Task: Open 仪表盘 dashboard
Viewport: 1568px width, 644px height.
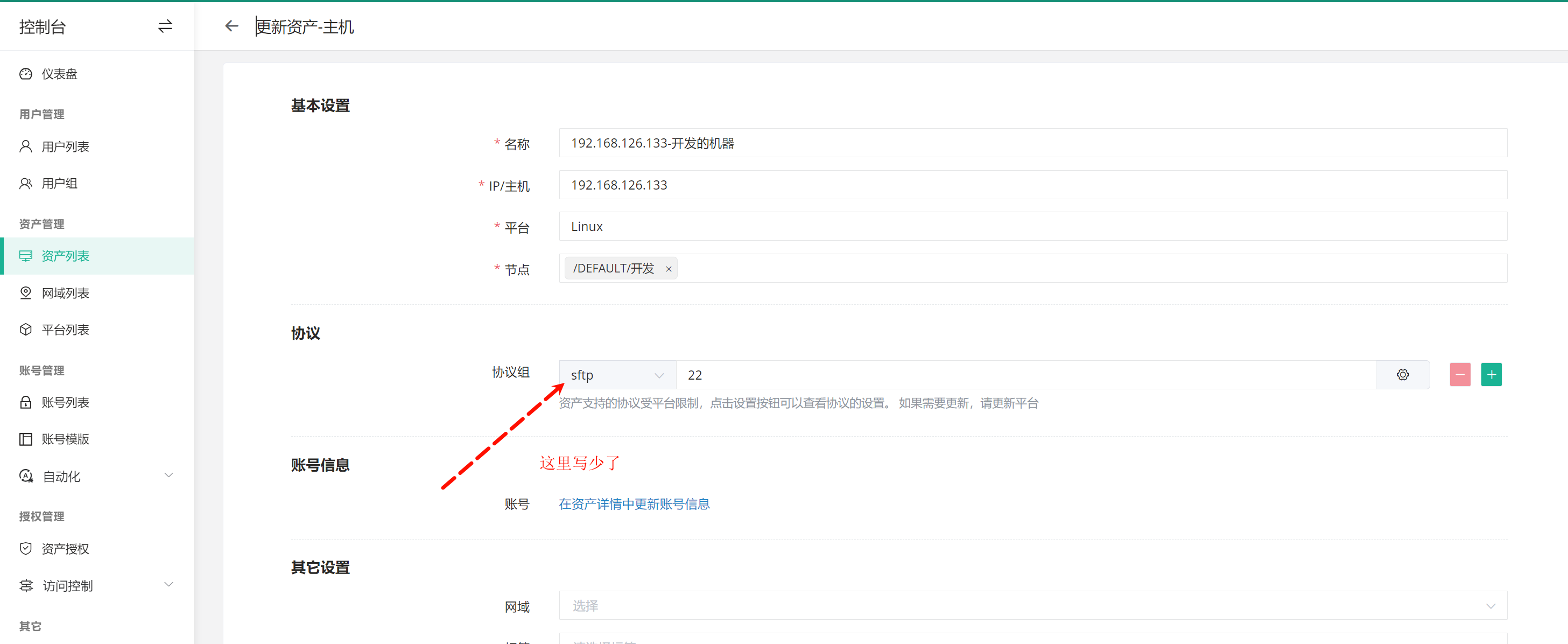Action: point(59,74)
